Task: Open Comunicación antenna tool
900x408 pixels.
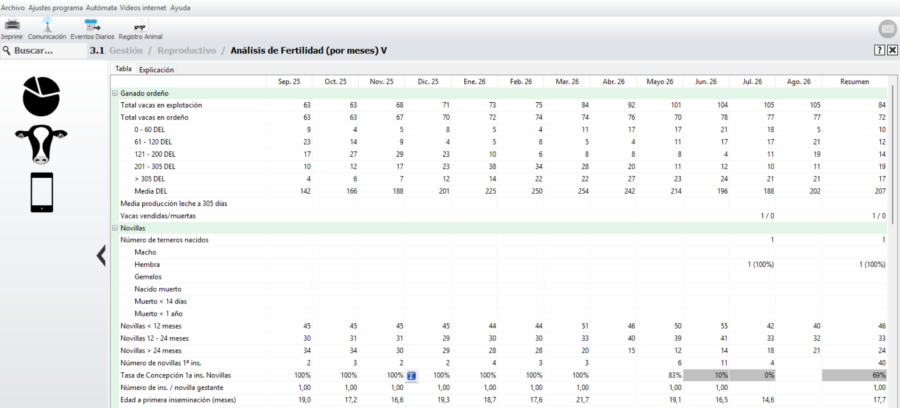Action: pyautogui.click(x=47, y=25)
